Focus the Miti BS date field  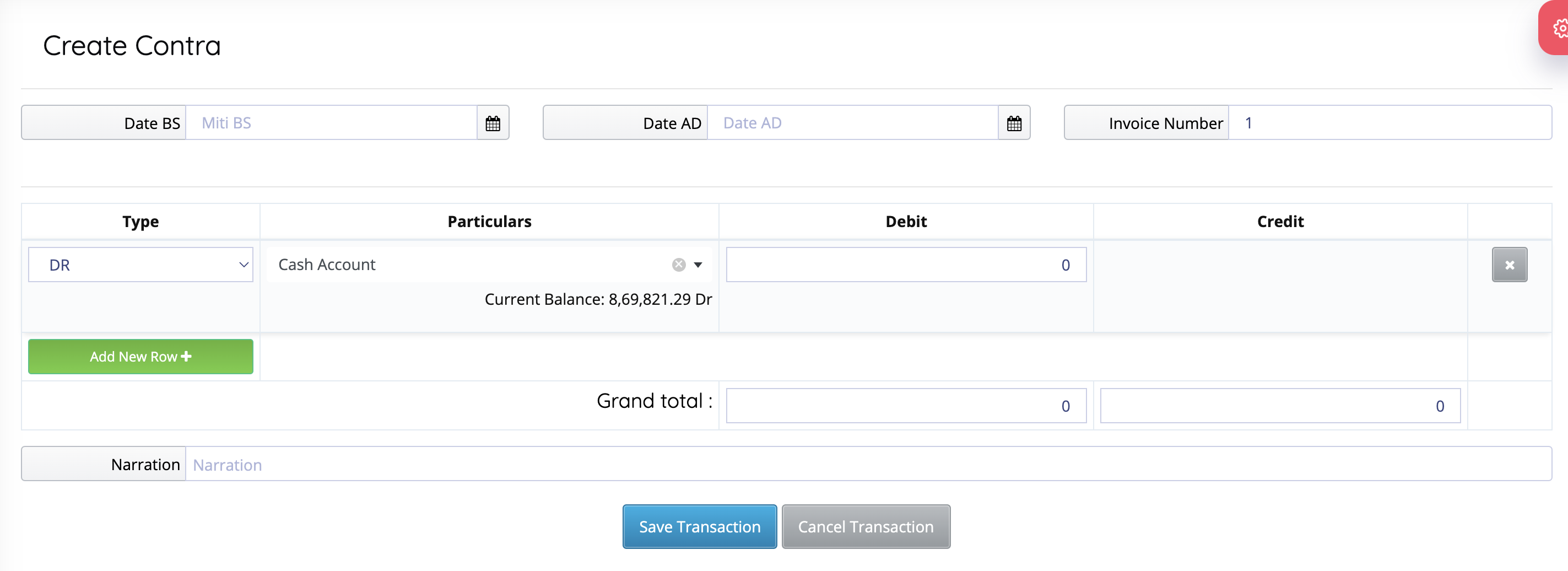[x=331, y=123]
